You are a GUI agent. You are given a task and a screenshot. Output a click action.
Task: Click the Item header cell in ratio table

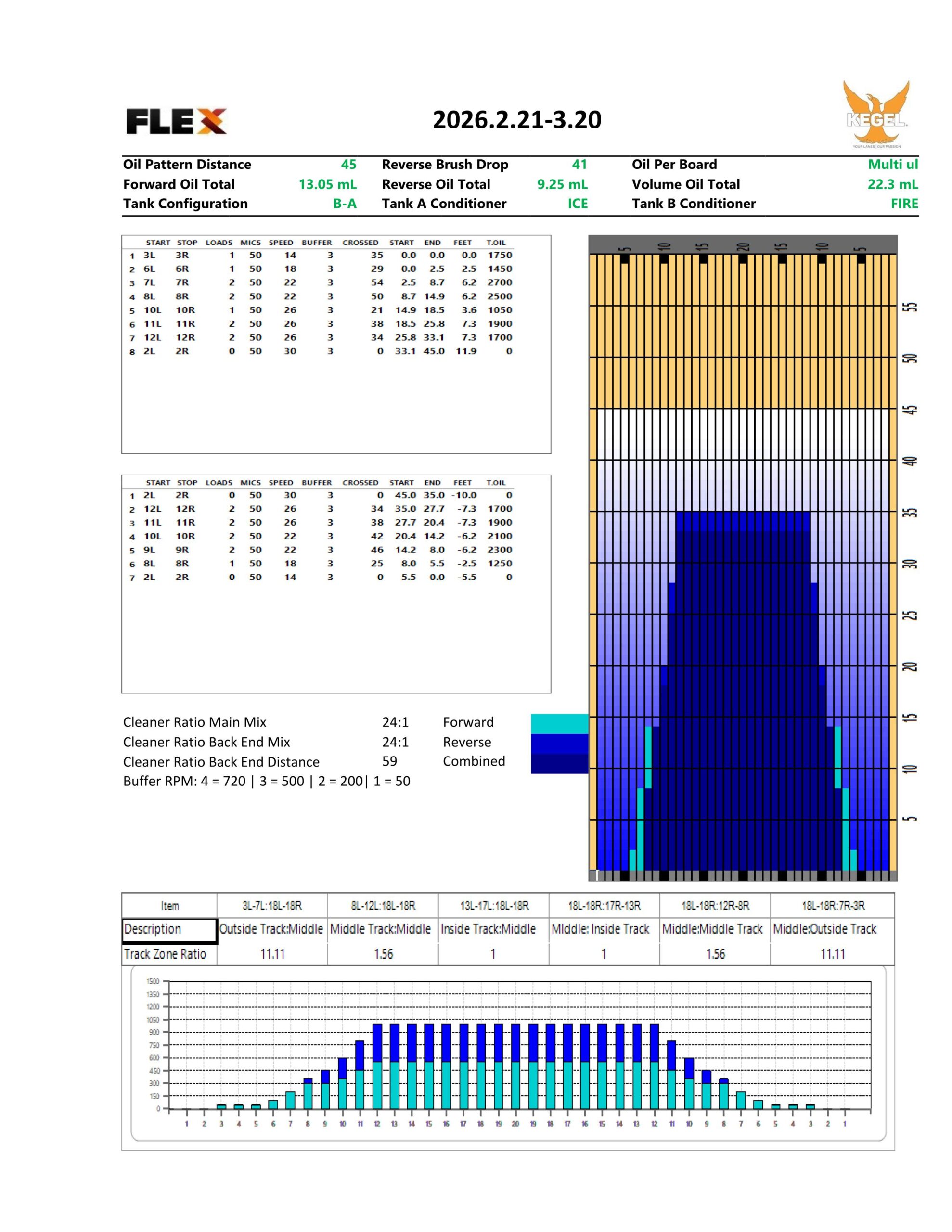169,906
